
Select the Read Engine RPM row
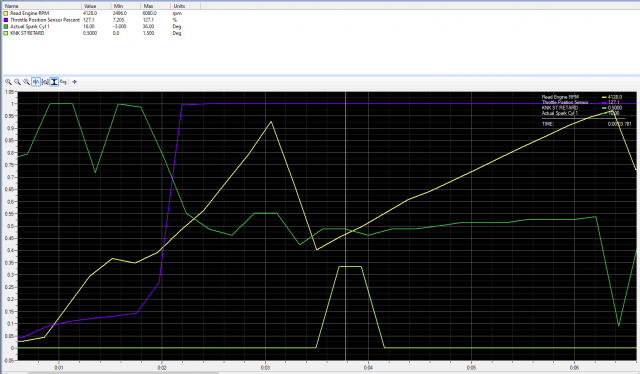coord(101,13)
